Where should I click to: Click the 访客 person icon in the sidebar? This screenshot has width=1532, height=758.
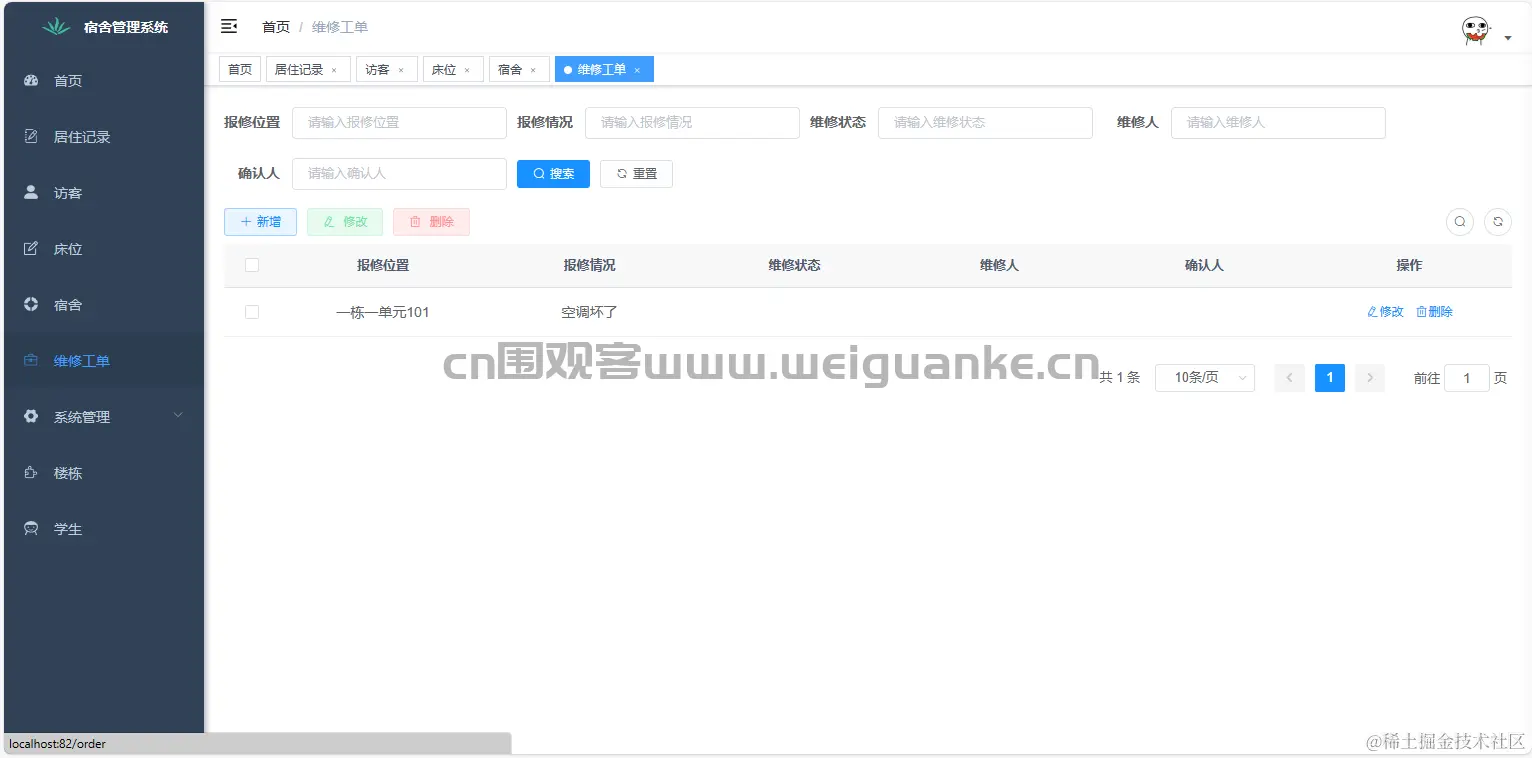31,193
